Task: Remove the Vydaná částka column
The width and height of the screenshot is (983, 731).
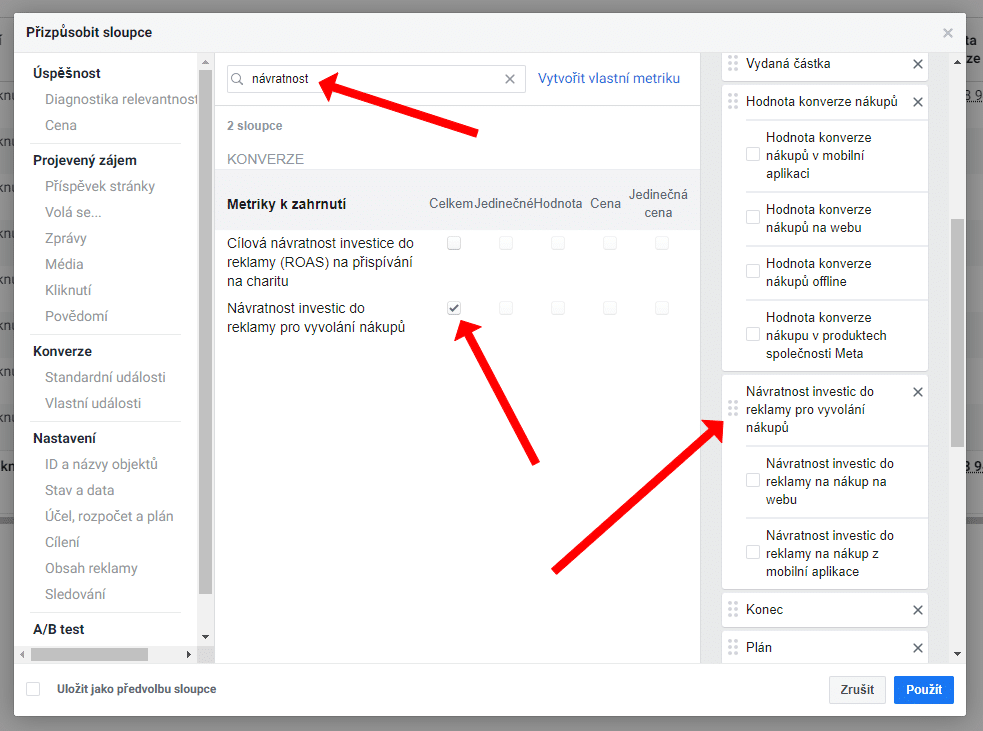Action: point(918,64)
